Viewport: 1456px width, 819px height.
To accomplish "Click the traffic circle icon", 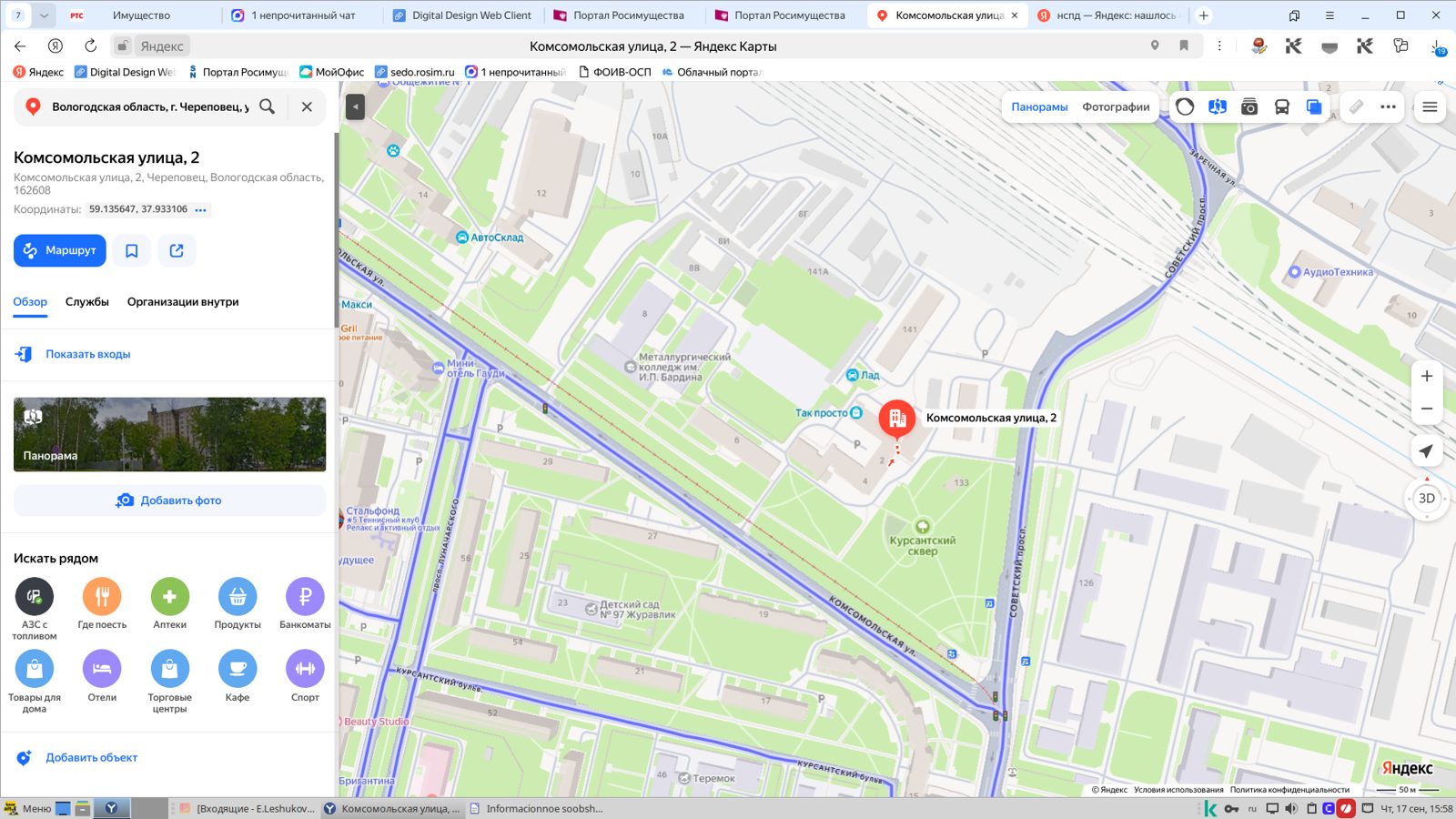I will pos(1185,106).
